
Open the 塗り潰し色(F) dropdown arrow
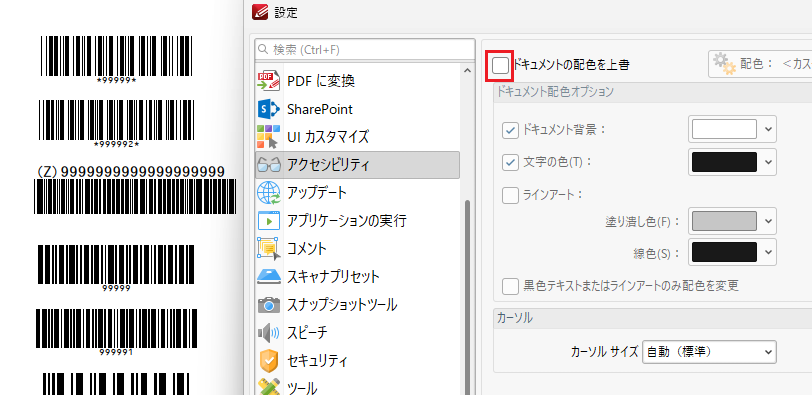[x=768, y=222]
